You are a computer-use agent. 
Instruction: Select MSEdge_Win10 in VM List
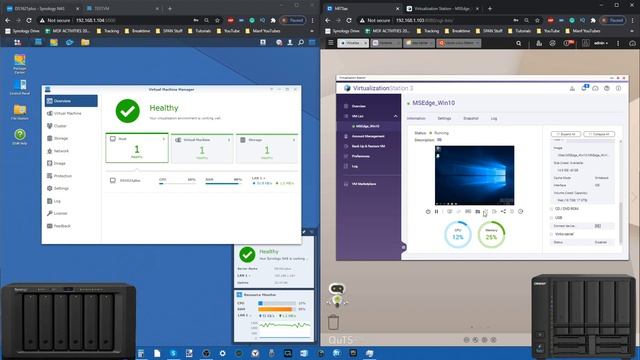[369, 126]
